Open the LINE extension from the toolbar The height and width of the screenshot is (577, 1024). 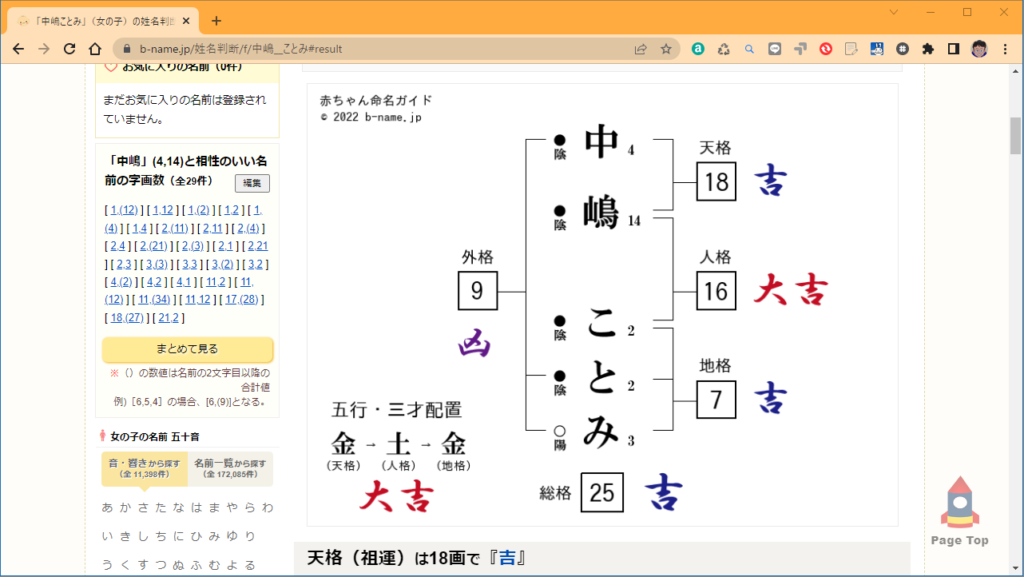774,47
